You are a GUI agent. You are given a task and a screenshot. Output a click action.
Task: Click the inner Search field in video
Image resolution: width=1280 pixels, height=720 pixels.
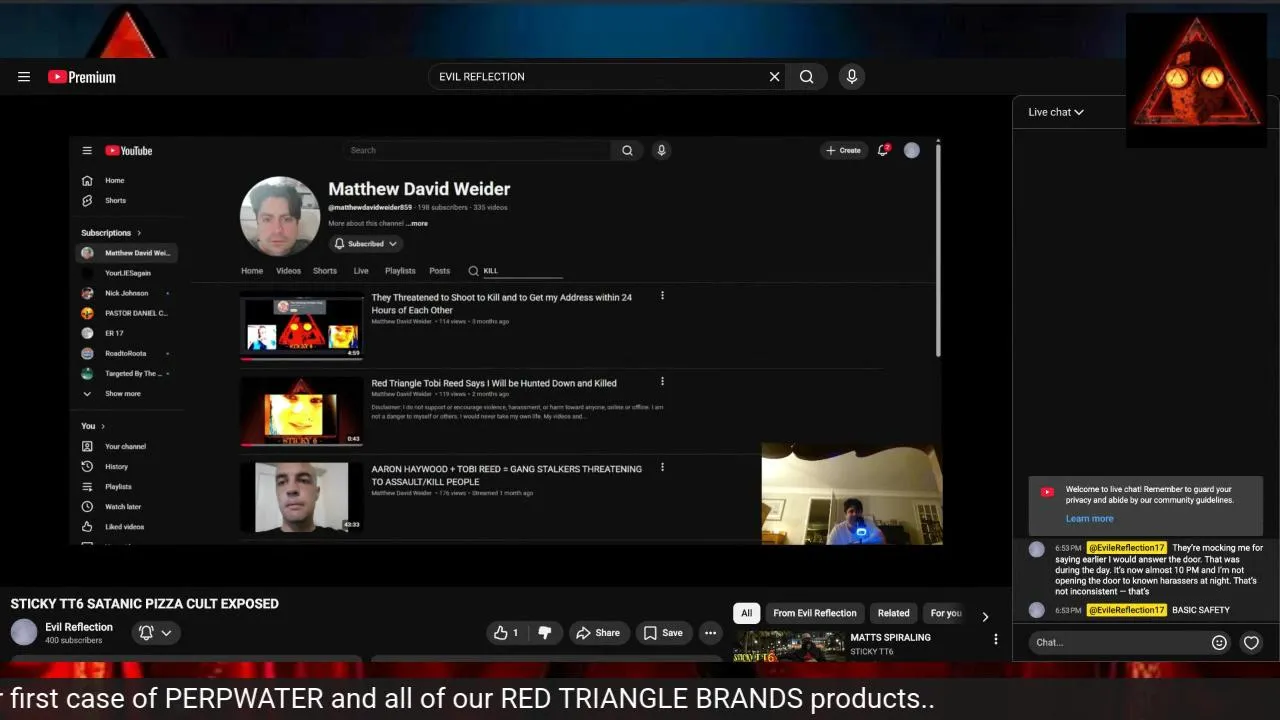[475, 150]
